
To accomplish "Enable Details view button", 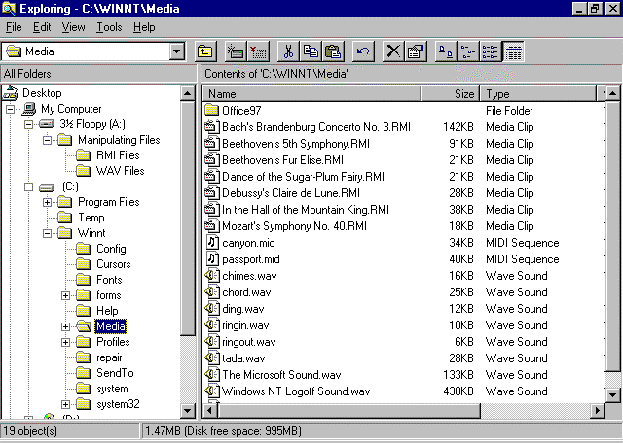I will 512,51.
